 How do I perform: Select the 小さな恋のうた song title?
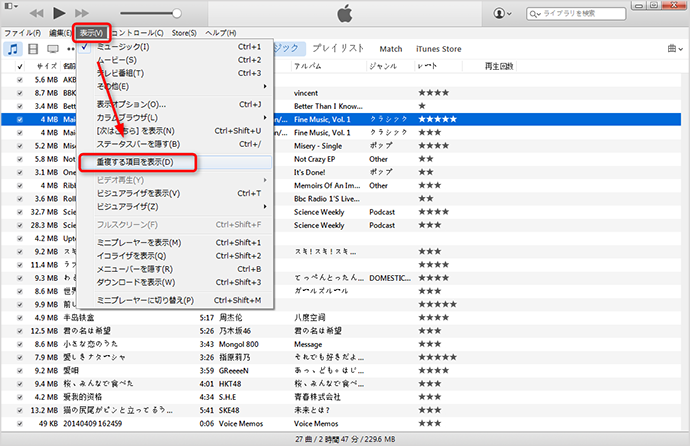(x=90, y=344)
